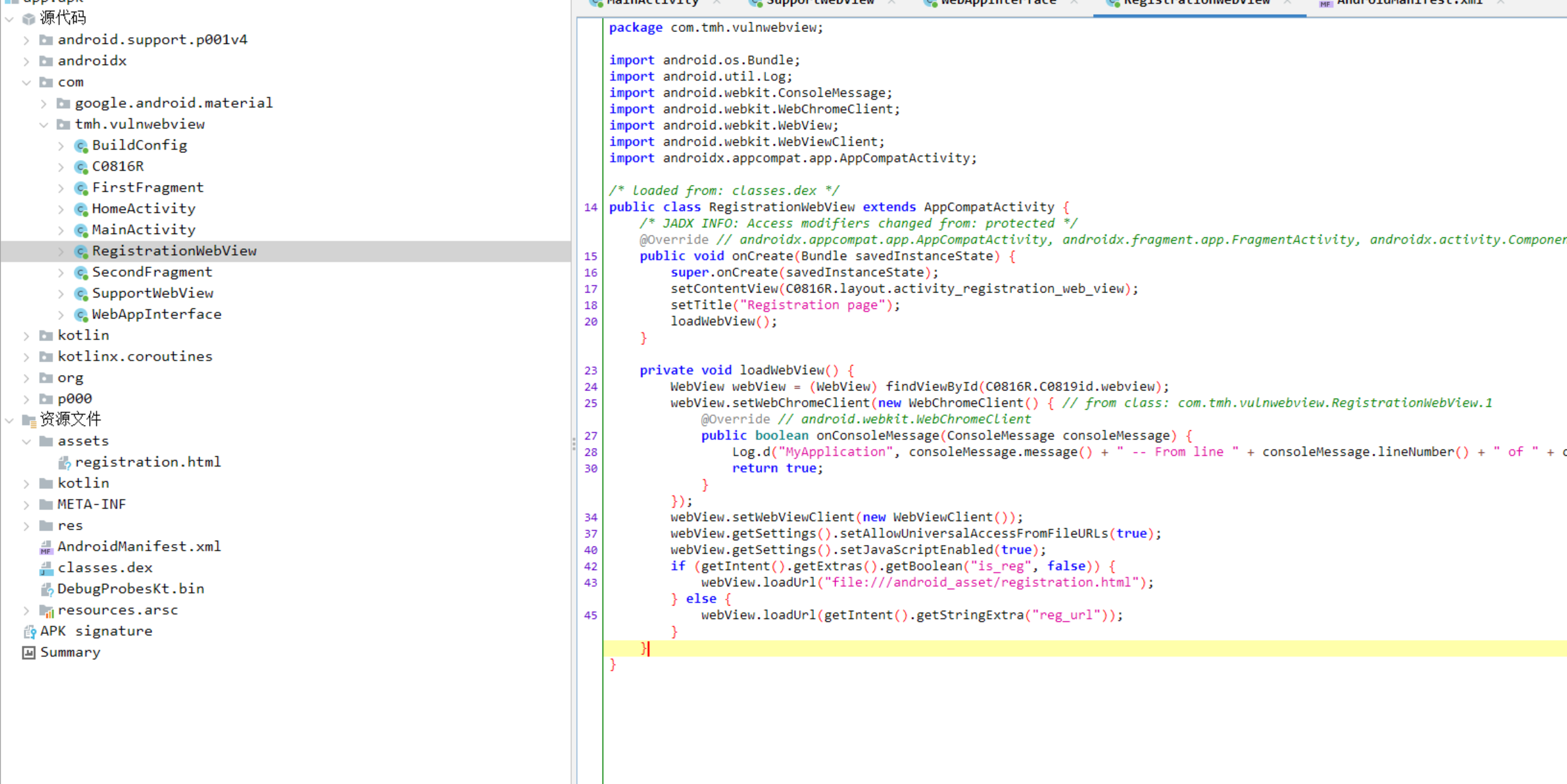Screen dimensions: 1567x784
Task: Select MainActivity in source tree
Action: tap(143, 230)
